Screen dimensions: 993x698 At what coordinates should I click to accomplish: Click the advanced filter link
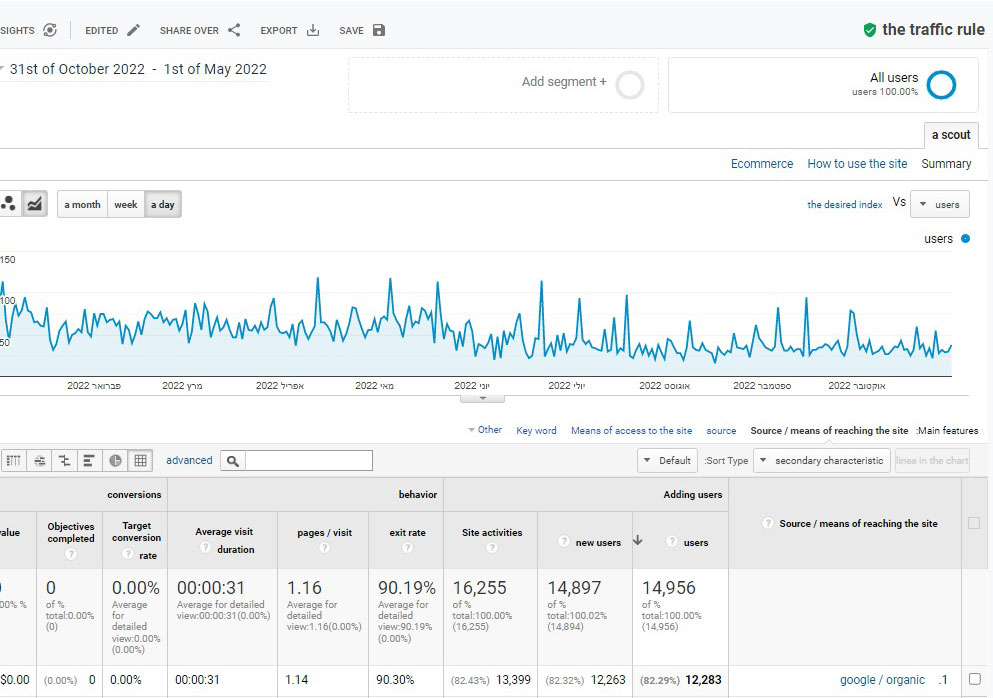[189, 461]
